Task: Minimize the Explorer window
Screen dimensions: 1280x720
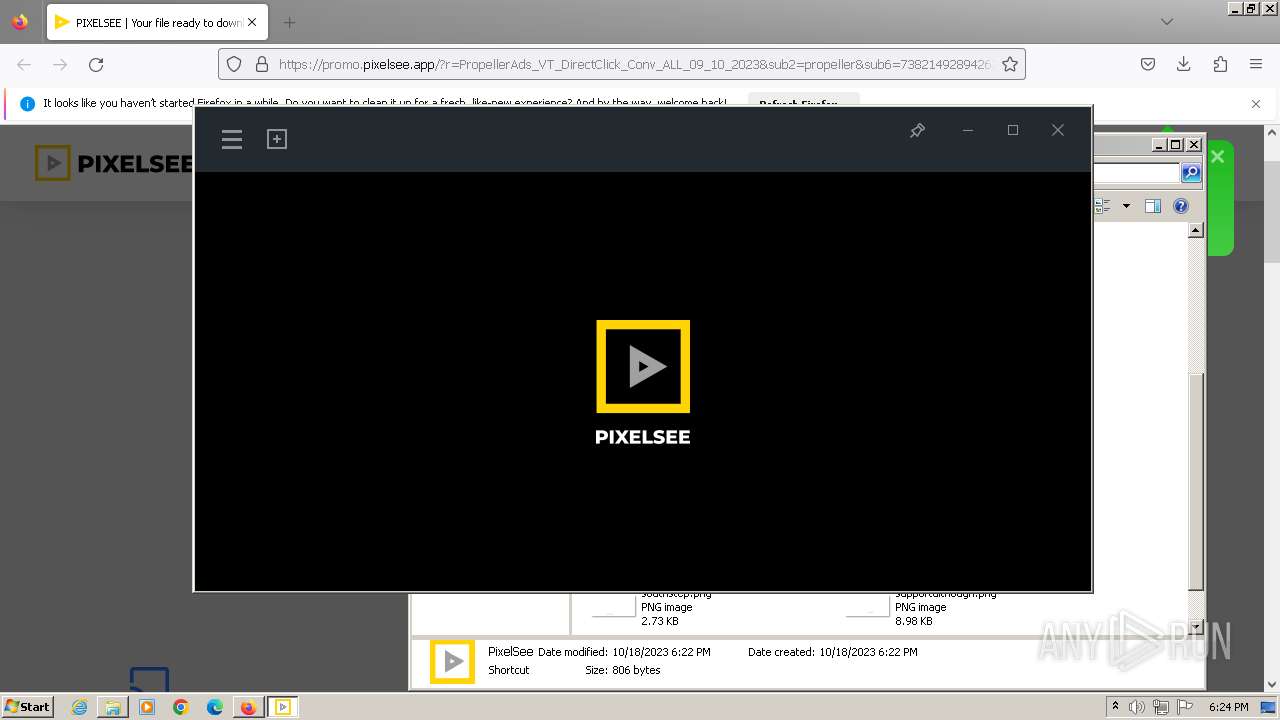Action: 1160,145
